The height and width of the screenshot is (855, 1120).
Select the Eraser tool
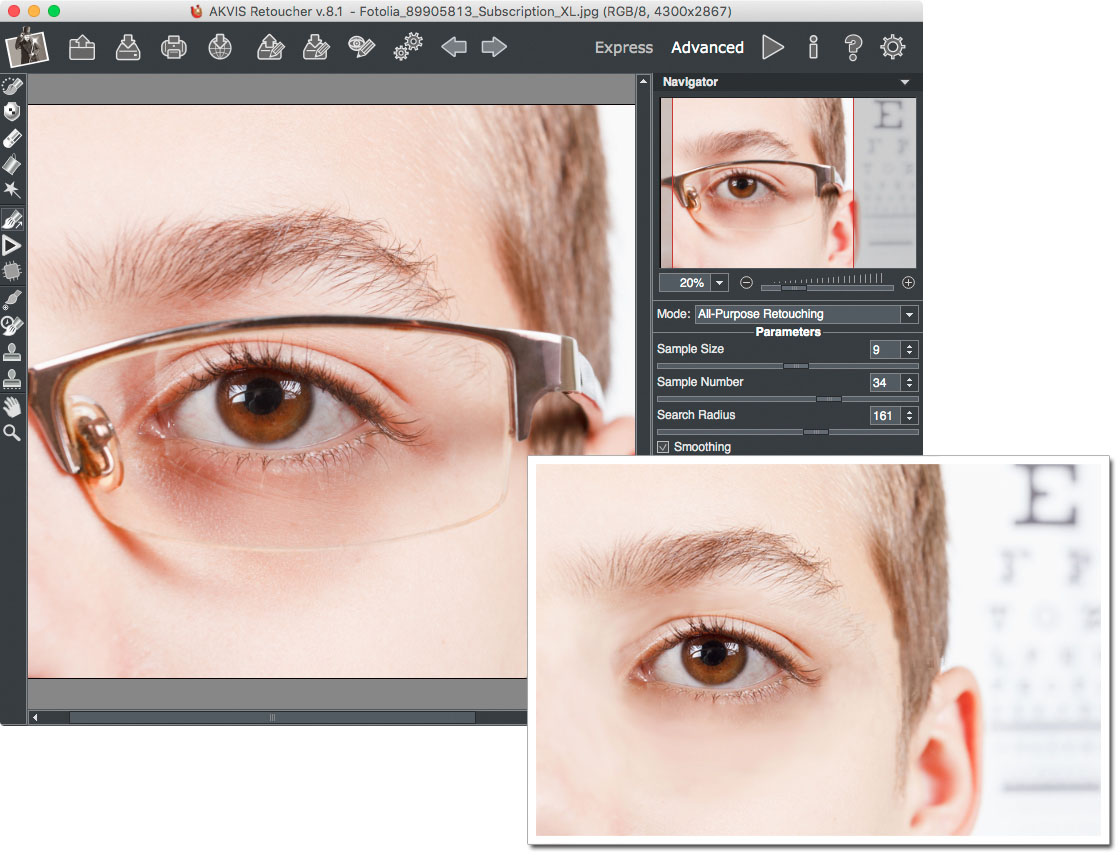(12, 138)
